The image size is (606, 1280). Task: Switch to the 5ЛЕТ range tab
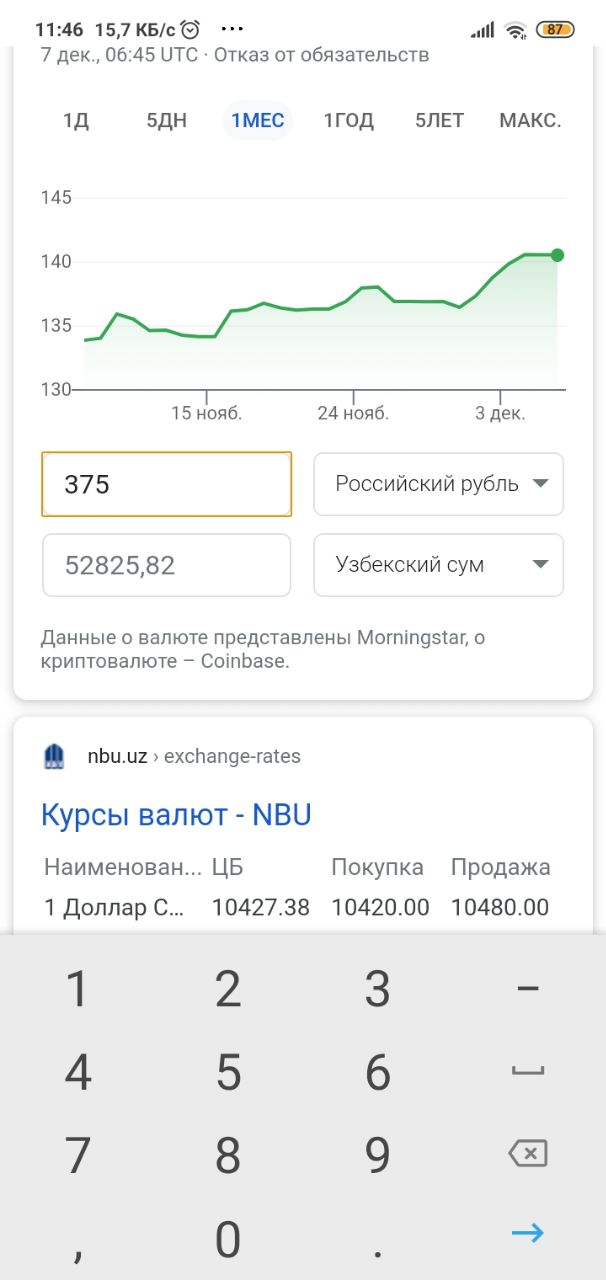pyautogui.click(x=439, y=121)
